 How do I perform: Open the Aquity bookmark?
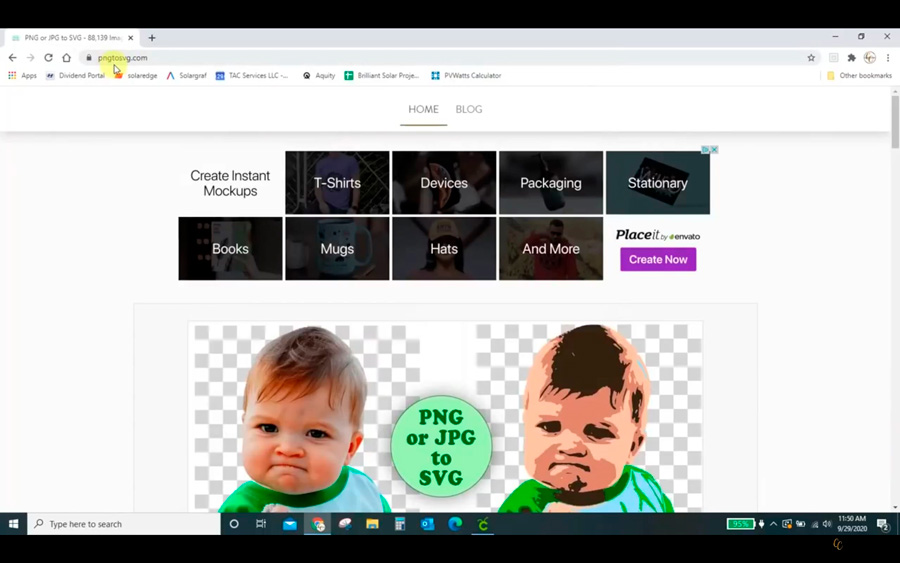pyautogui.click(x=319, y=75)
